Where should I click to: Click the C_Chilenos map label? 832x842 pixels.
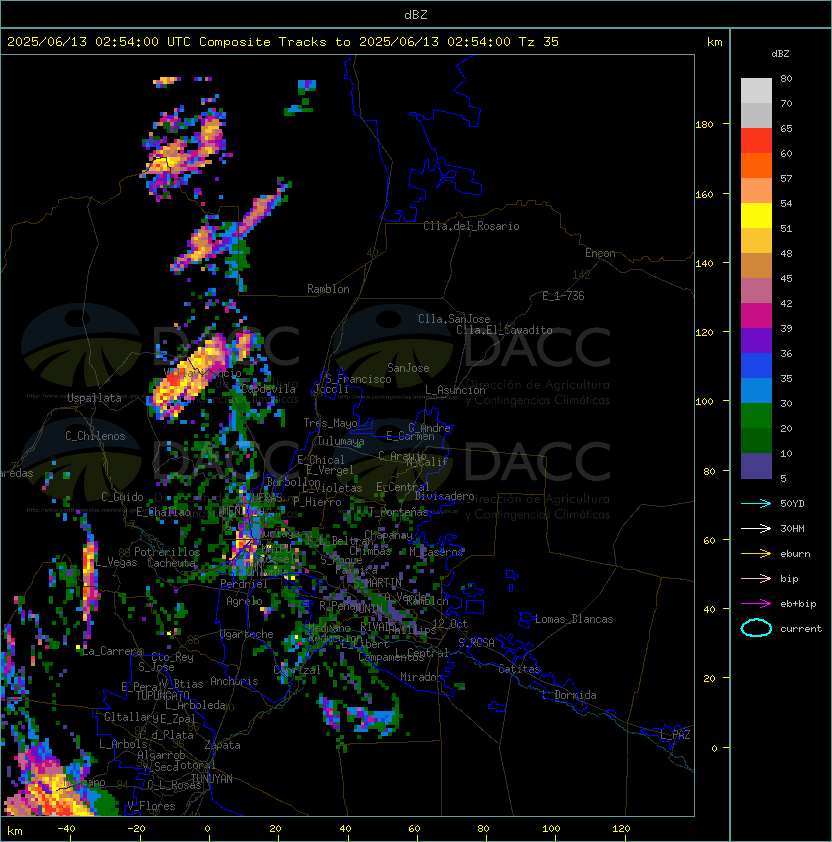pos(95,436)
